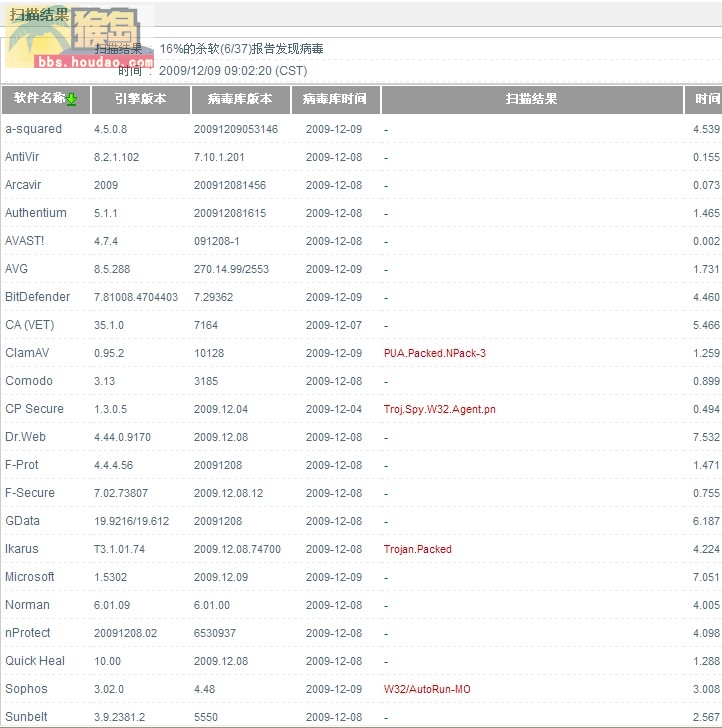Sort by the 病毒库版本 column header
Image resolution: width=722 pixels, height=728 pixels.
(240, 99)
